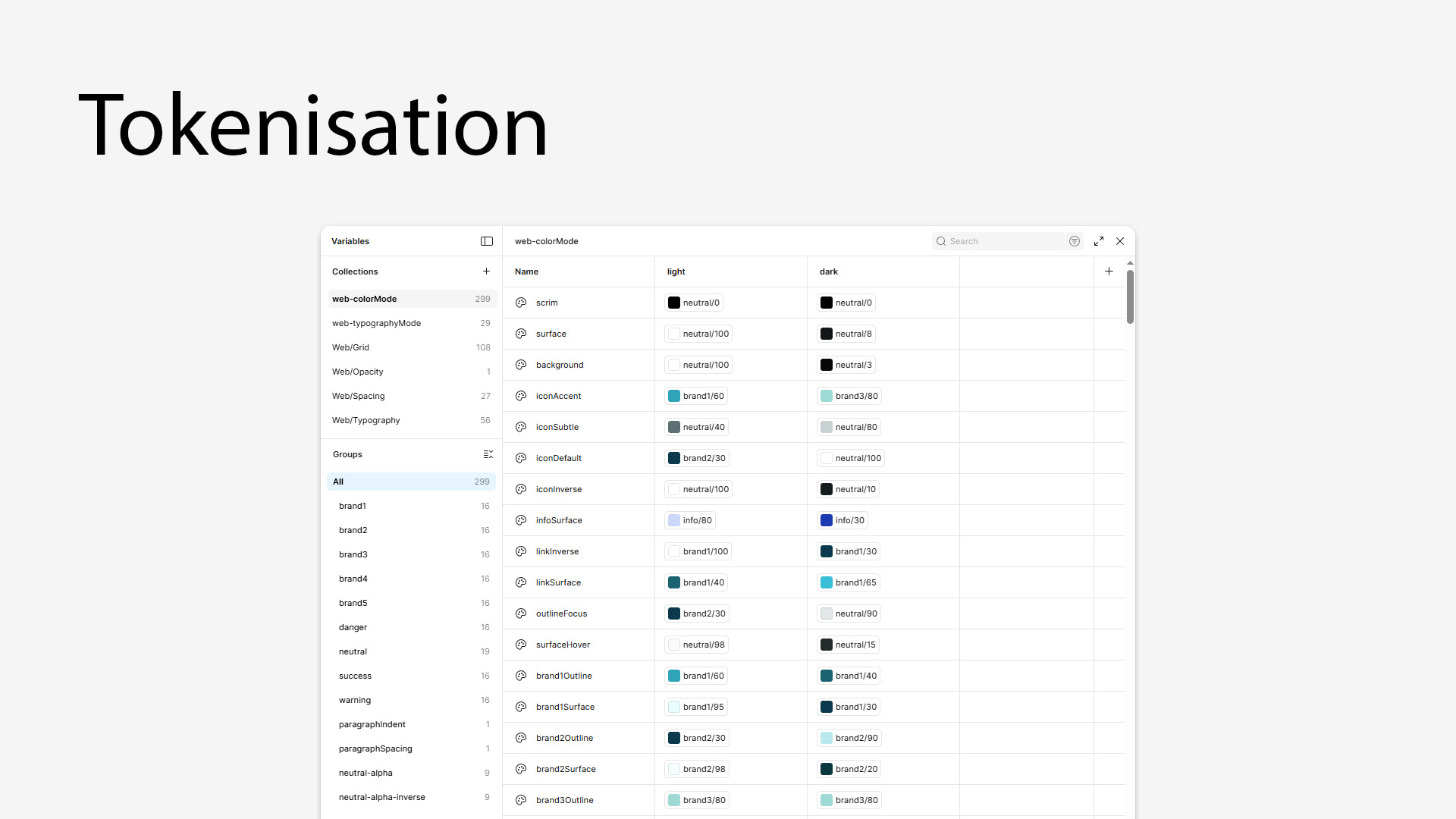Click color icon next to infoSurface
The height and width of the screenshot is (819, 1456).
click(x=521, y=520)
